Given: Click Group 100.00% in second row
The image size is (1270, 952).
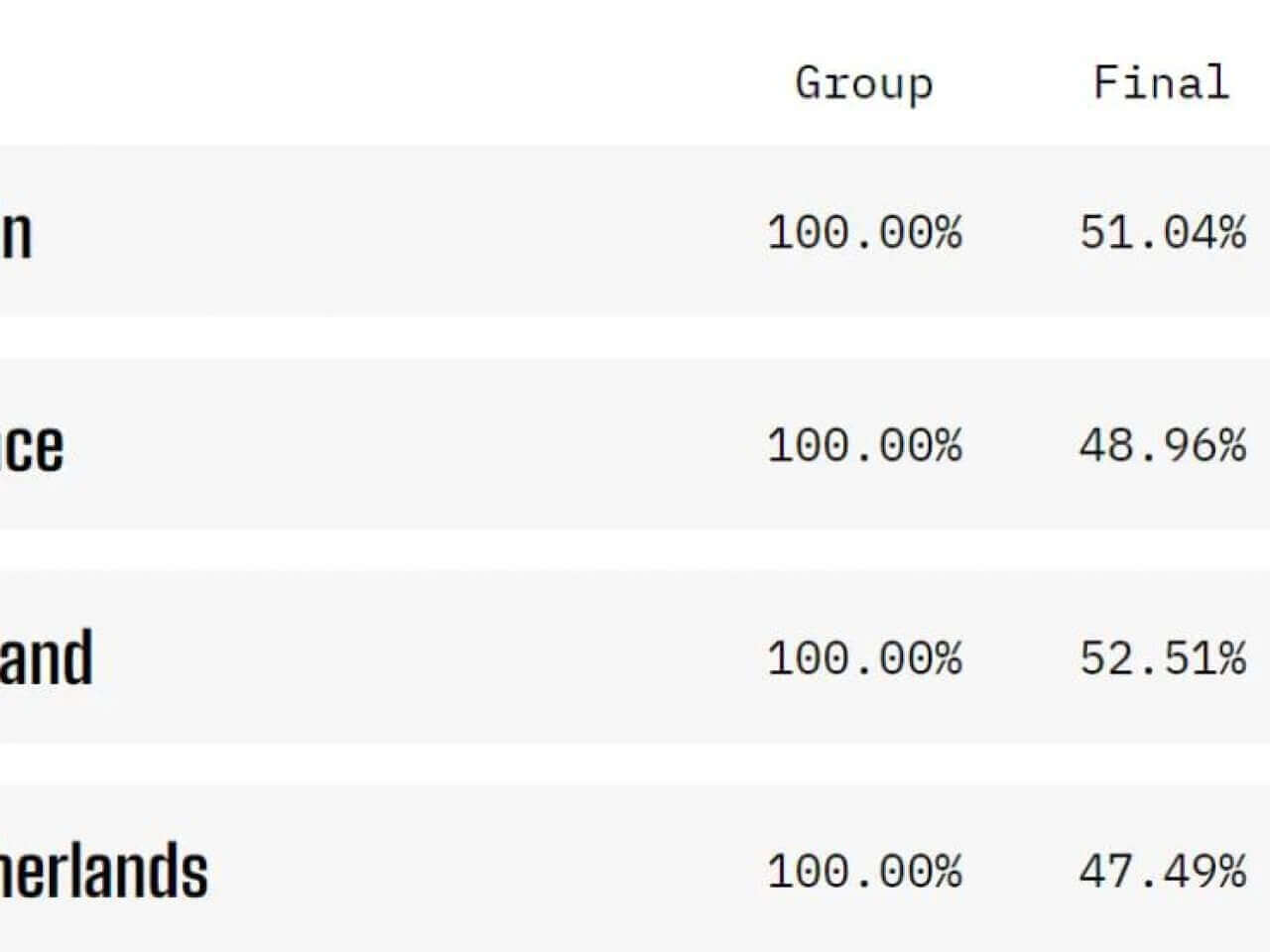Looking at the screenshot, I should point(864,445).
